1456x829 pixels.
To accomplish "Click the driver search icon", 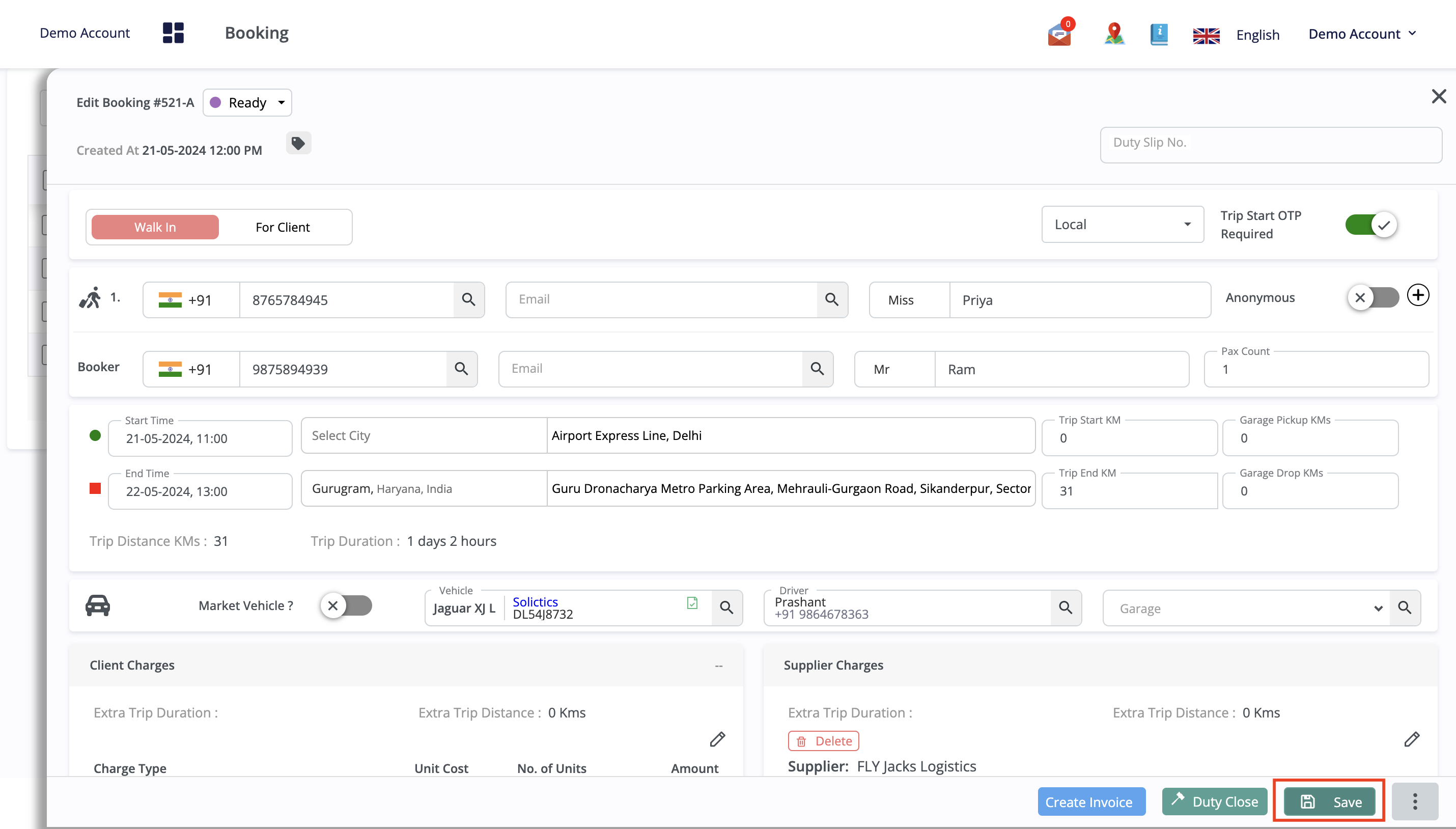I will tap(1066, 608).
